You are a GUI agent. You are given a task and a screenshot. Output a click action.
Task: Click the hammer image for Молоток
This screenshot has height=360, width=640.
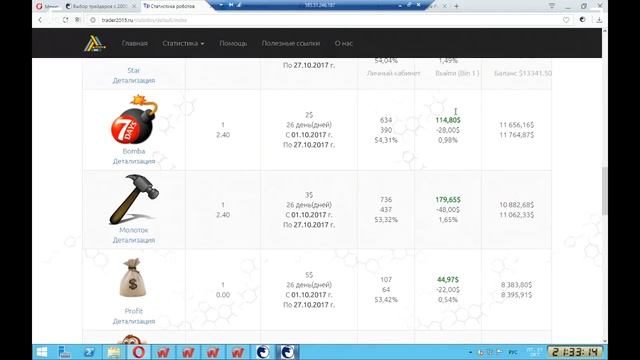click(134, 199)
